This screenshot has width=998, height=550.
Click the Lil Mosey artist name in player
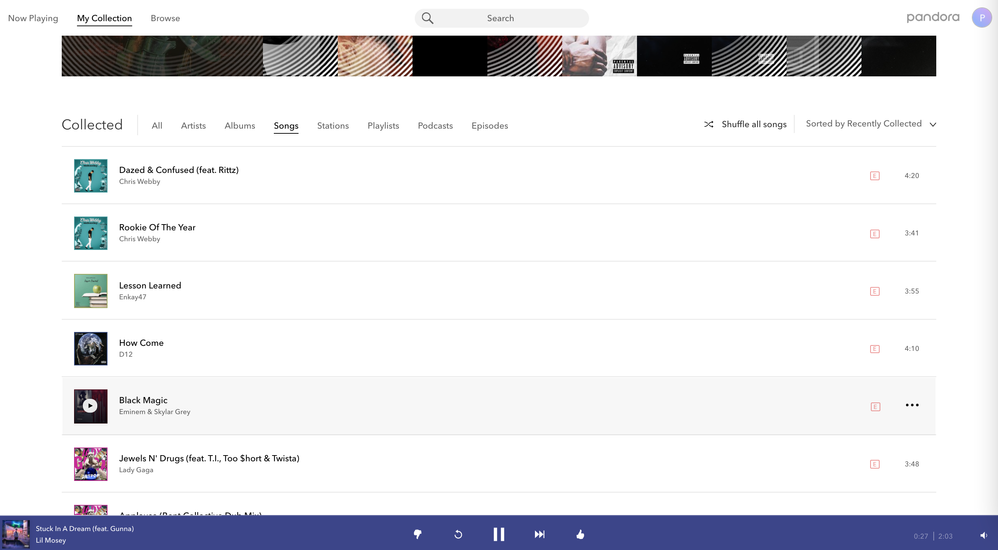tap(51, 540)
